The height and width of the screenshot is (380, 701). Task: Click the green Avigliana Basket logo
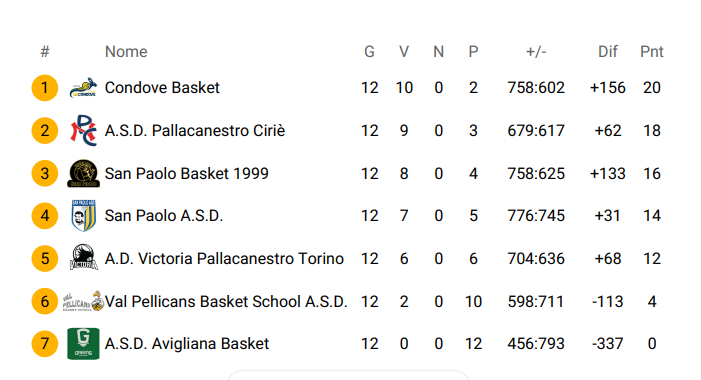click(x=83, y=343)
